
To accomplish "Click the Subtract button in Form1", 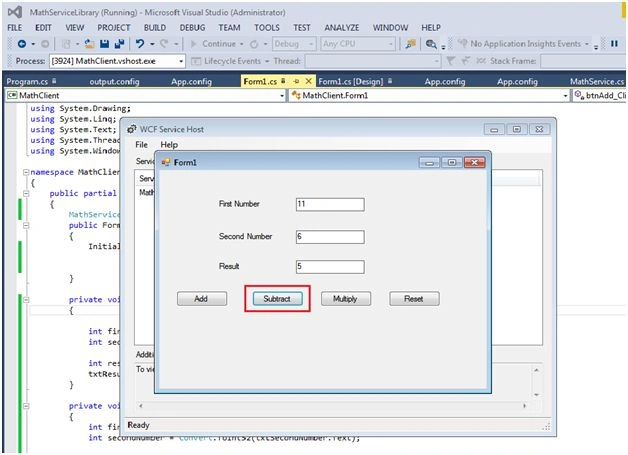I will pyautogui.click(x=277, y=299).
